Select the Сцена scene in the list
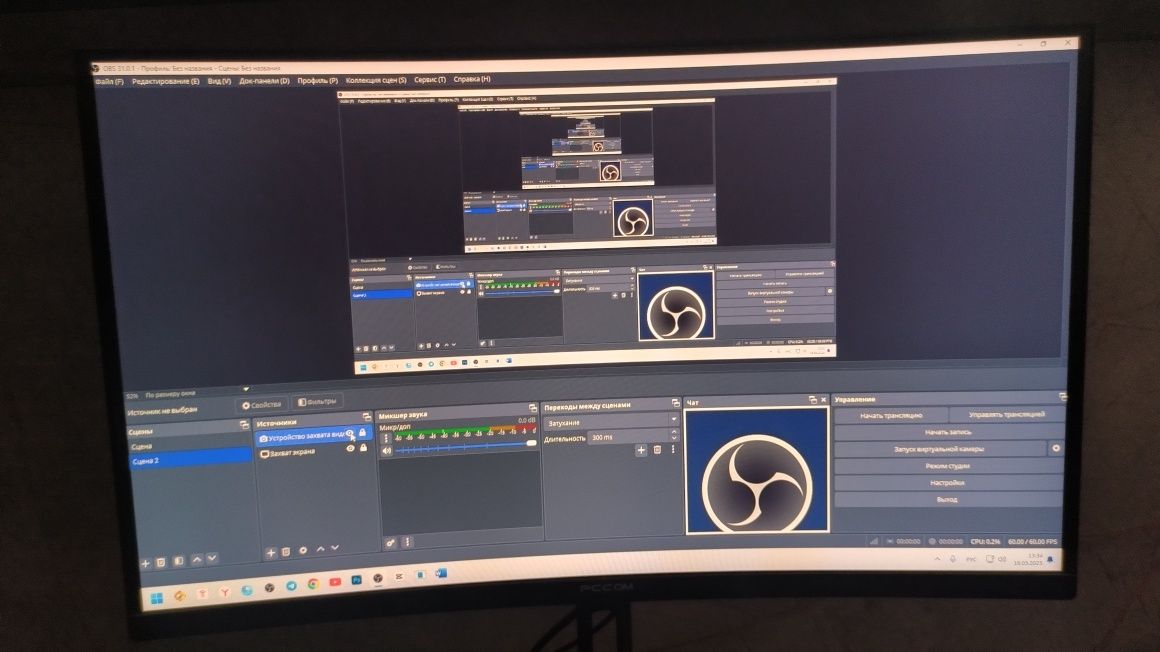 [191, 446]
